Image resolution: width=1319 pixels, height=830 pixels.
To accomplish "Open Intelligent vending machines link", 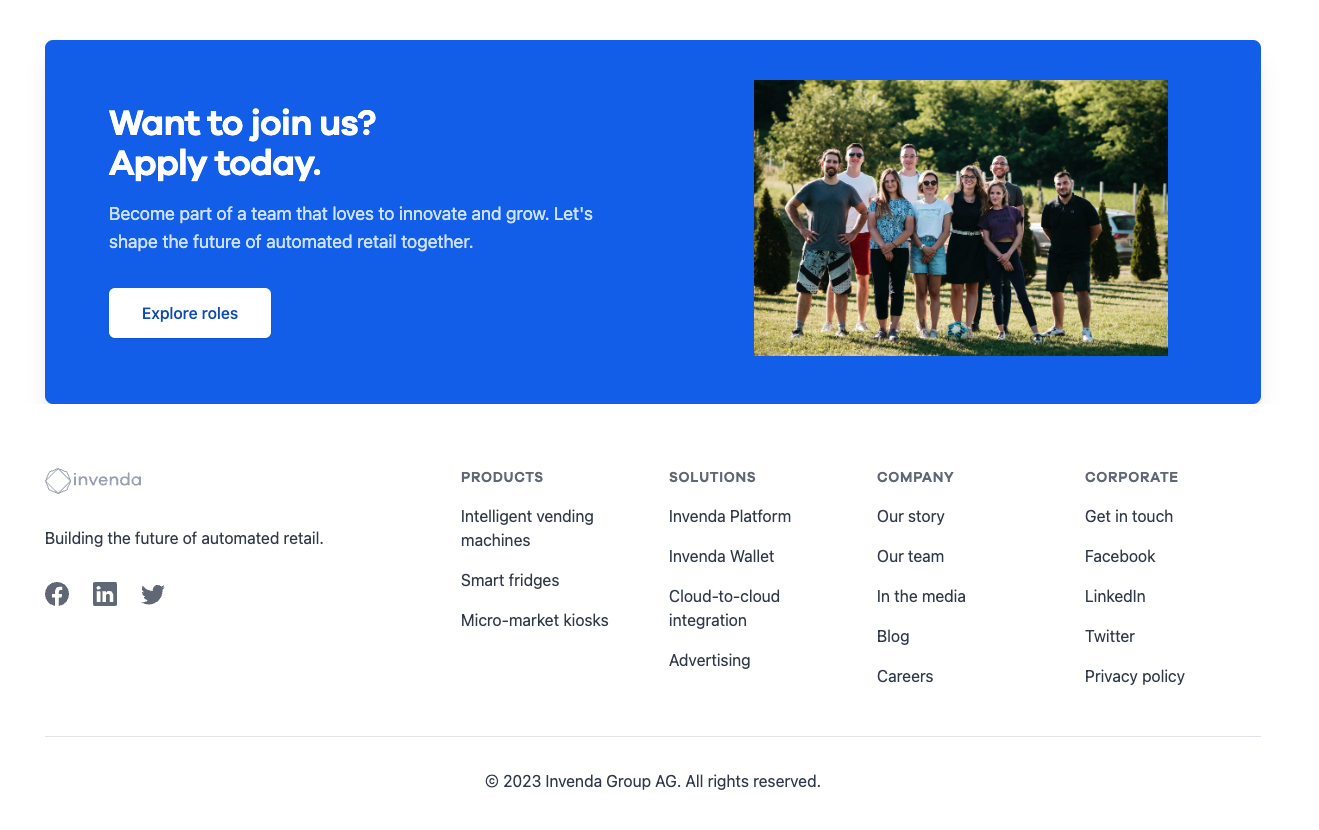I will pos(527,528).
